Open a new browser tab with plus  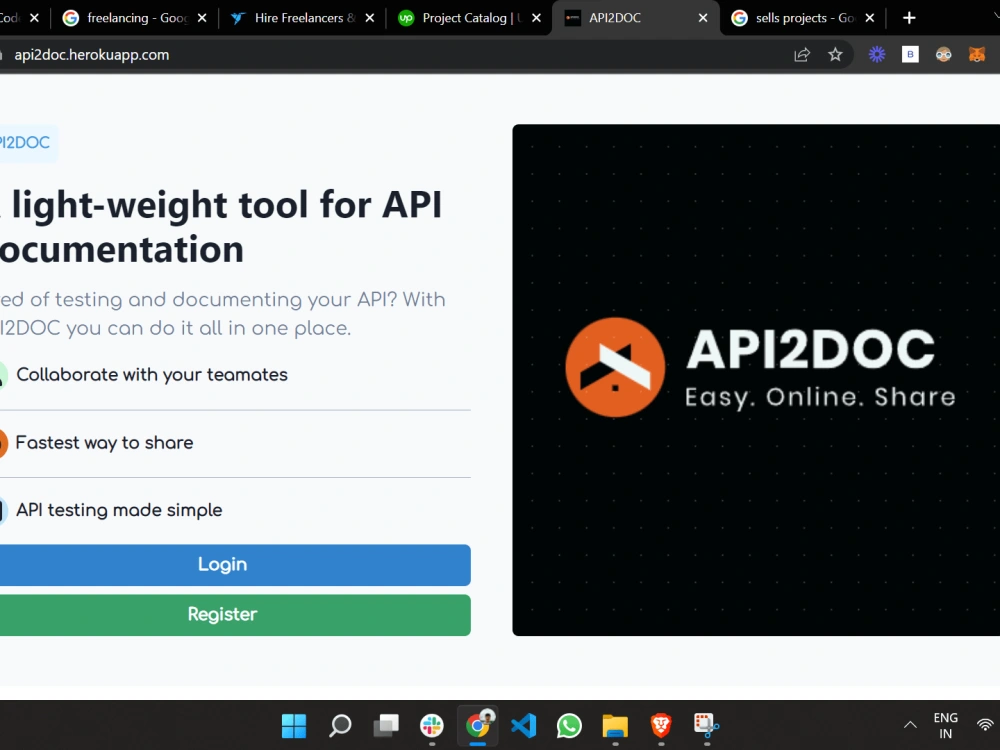pos(909,18)
